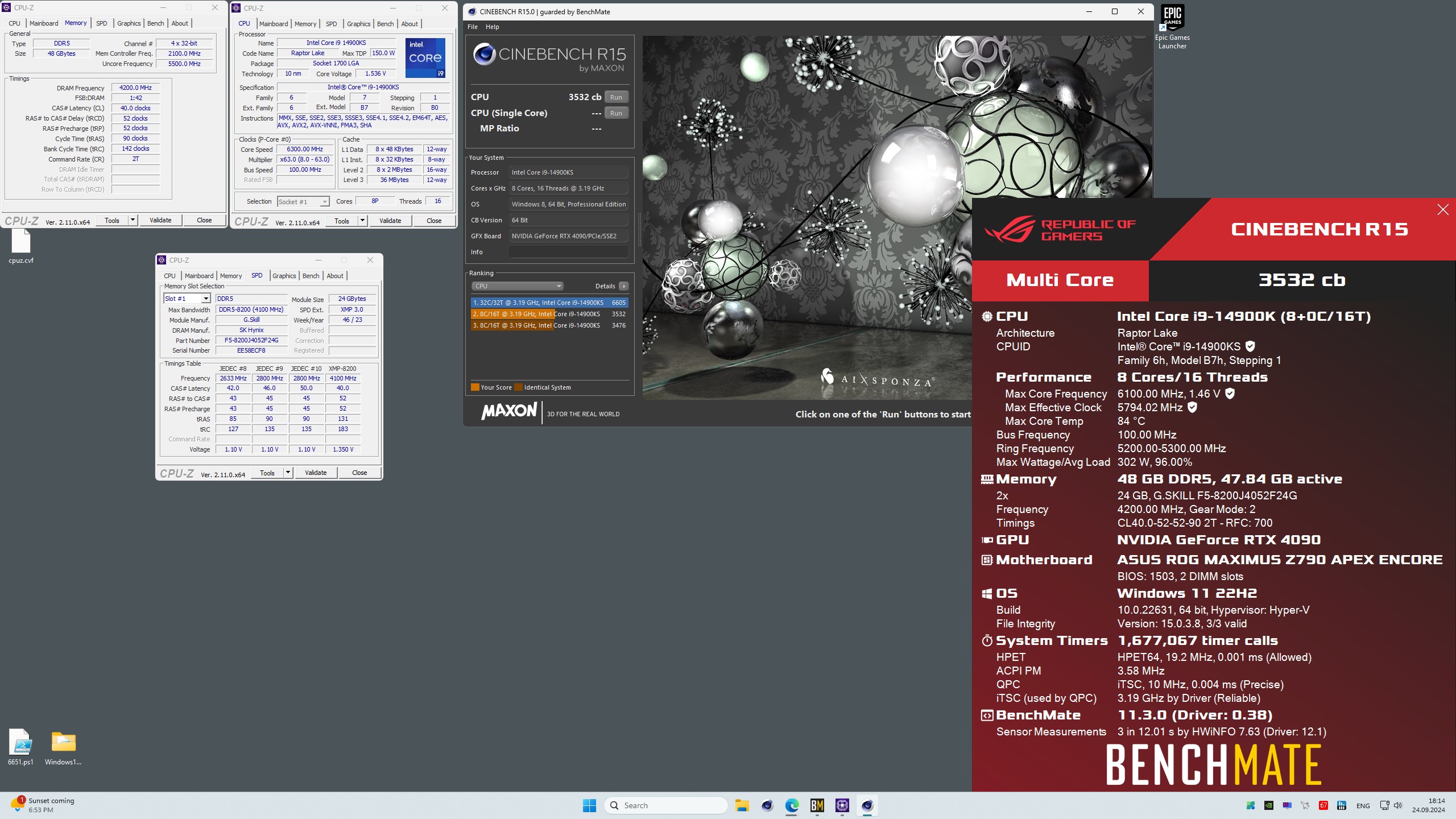Open the NVIDIA tray icon
The height and width of the screenshot is (819, 1456).
click(x=1269, y=805)
